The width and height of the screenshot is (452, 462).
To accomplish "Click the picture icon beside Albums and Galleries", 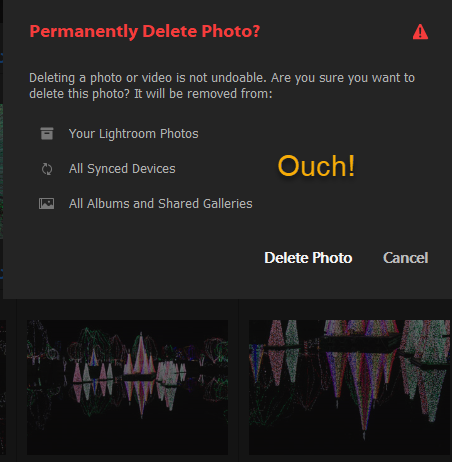I will coord(46,203).
